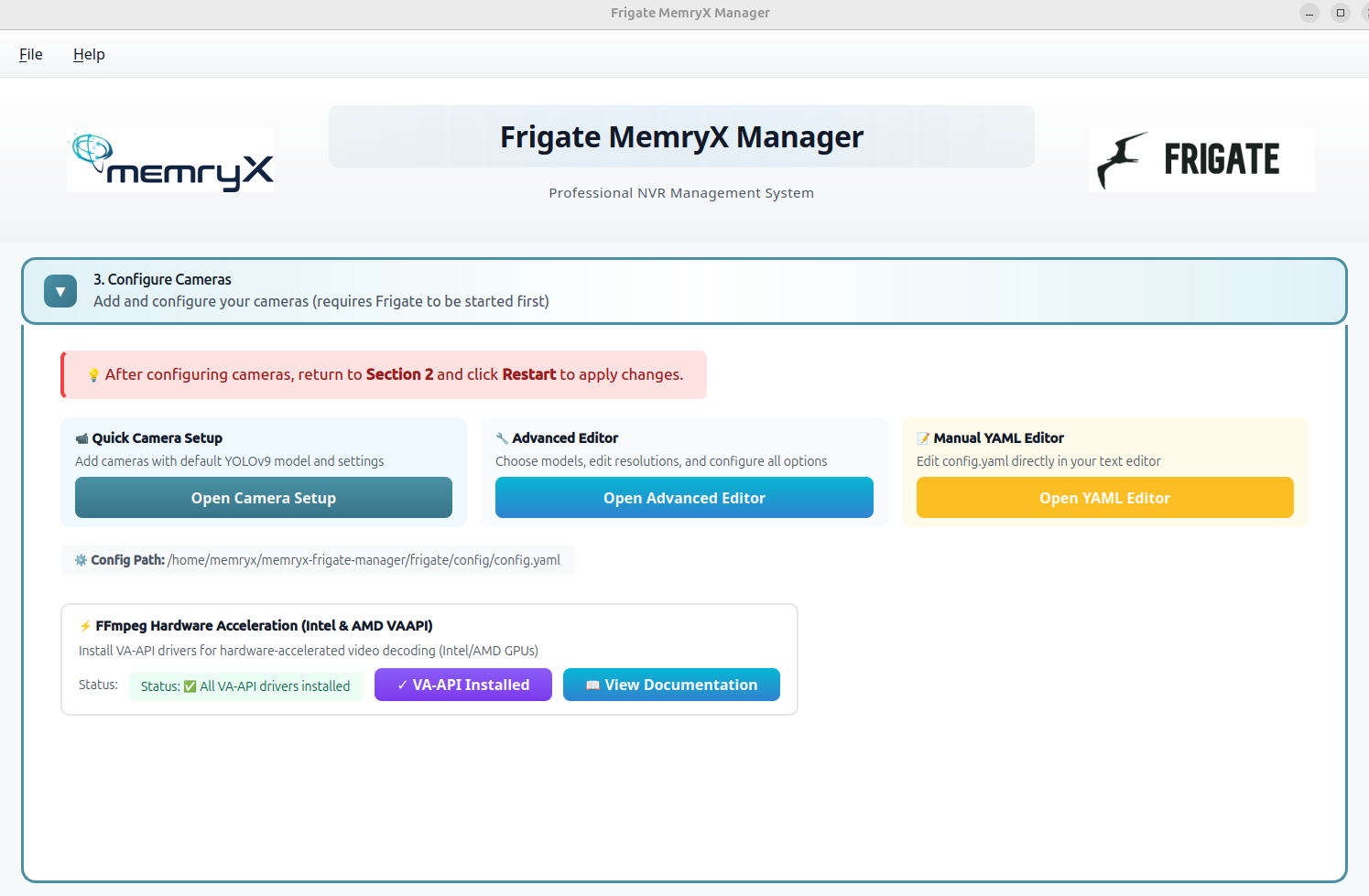
Task: Open the Help menu
Action: pyautogui.click(x=89, y=54)
